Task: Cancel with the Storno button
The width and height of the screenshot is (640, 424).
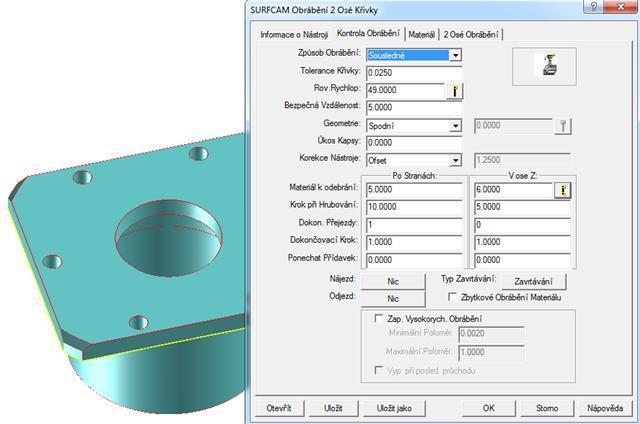Action: (x=547, y=408)
